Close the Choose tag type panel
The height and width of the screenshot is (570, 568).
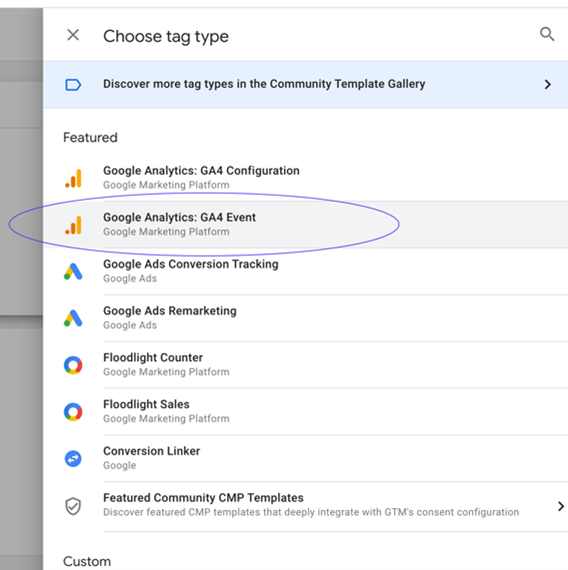73,35
